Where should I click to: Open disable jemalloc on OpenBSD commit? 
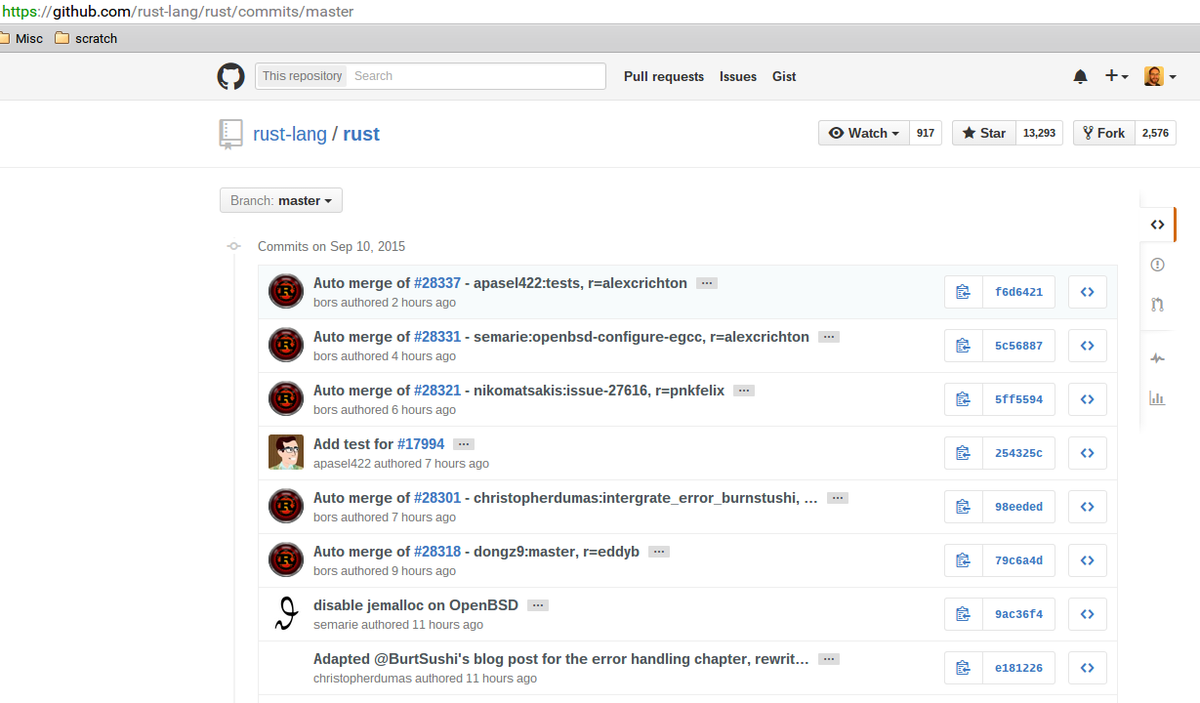click(417, 605)
